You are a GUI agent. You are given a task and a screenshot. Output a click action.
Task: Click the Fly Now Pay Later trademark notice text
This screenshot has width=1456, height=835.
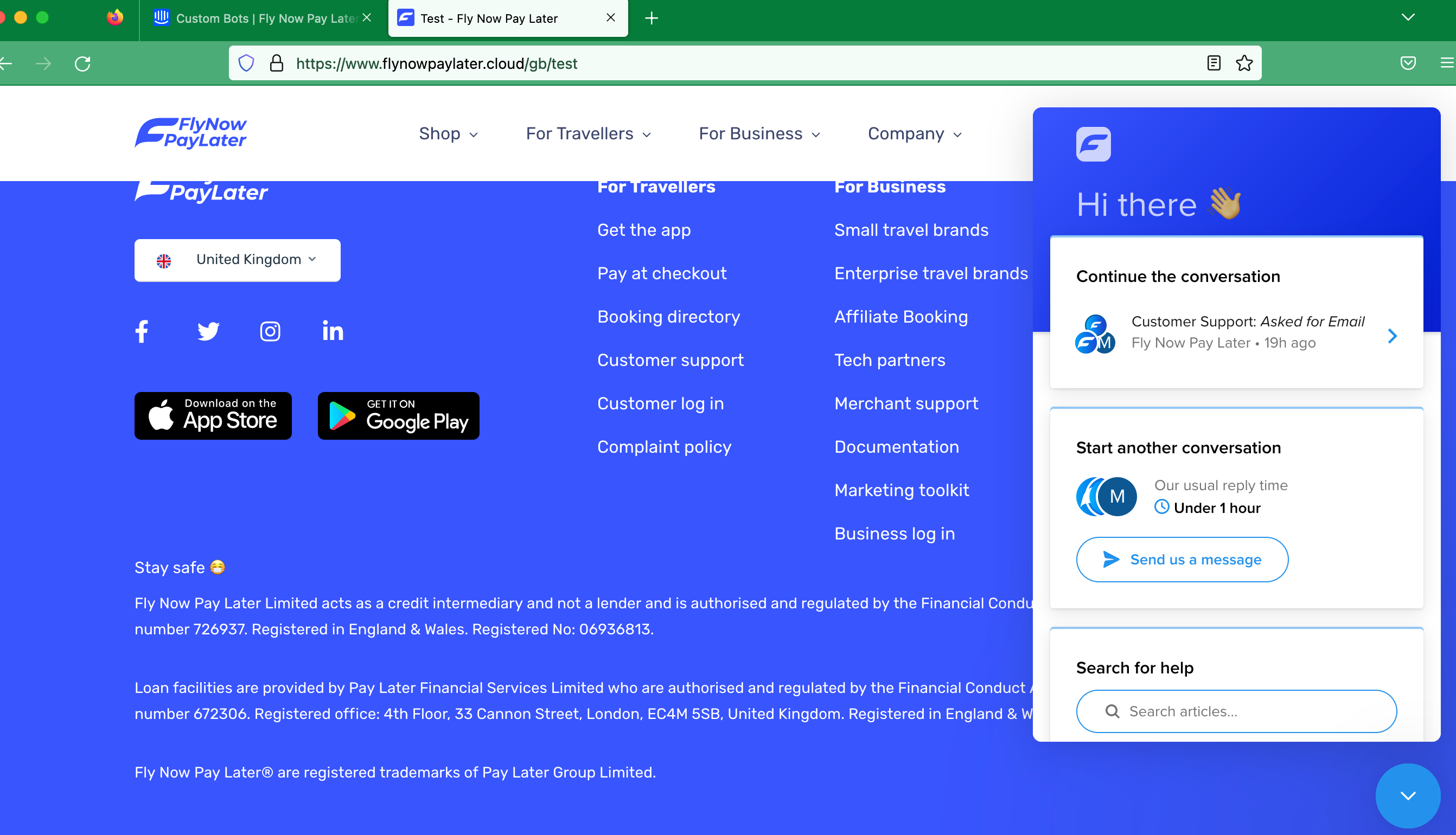point(395,773)
